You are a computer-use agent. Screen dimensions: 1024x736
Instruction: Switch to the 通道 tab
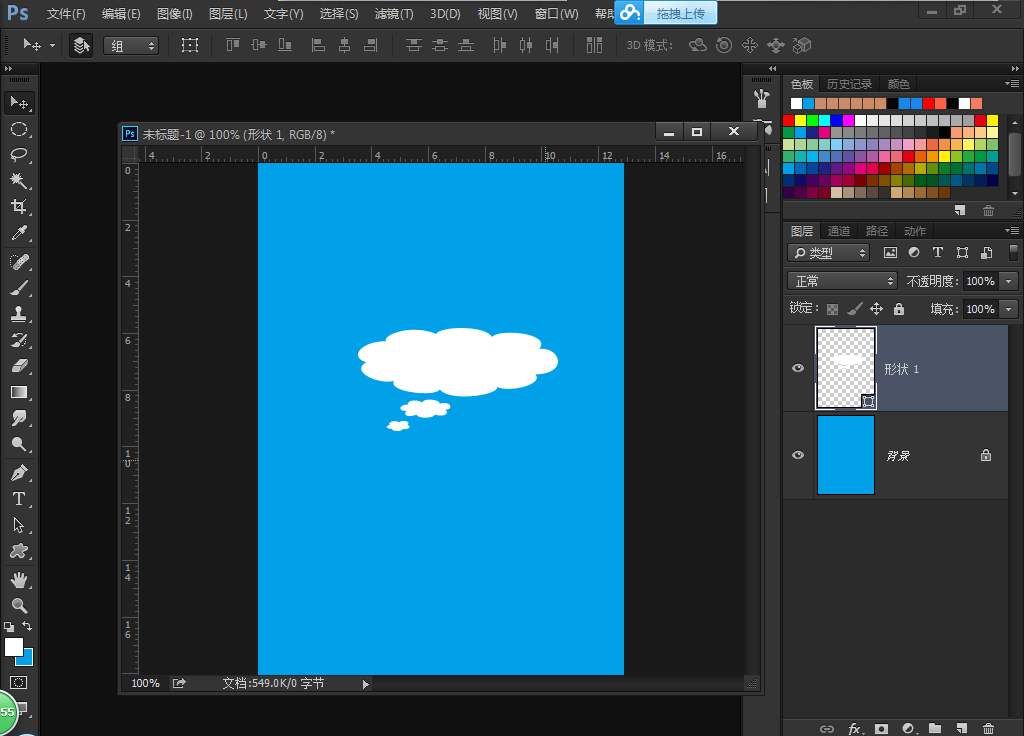click(839, 231)
